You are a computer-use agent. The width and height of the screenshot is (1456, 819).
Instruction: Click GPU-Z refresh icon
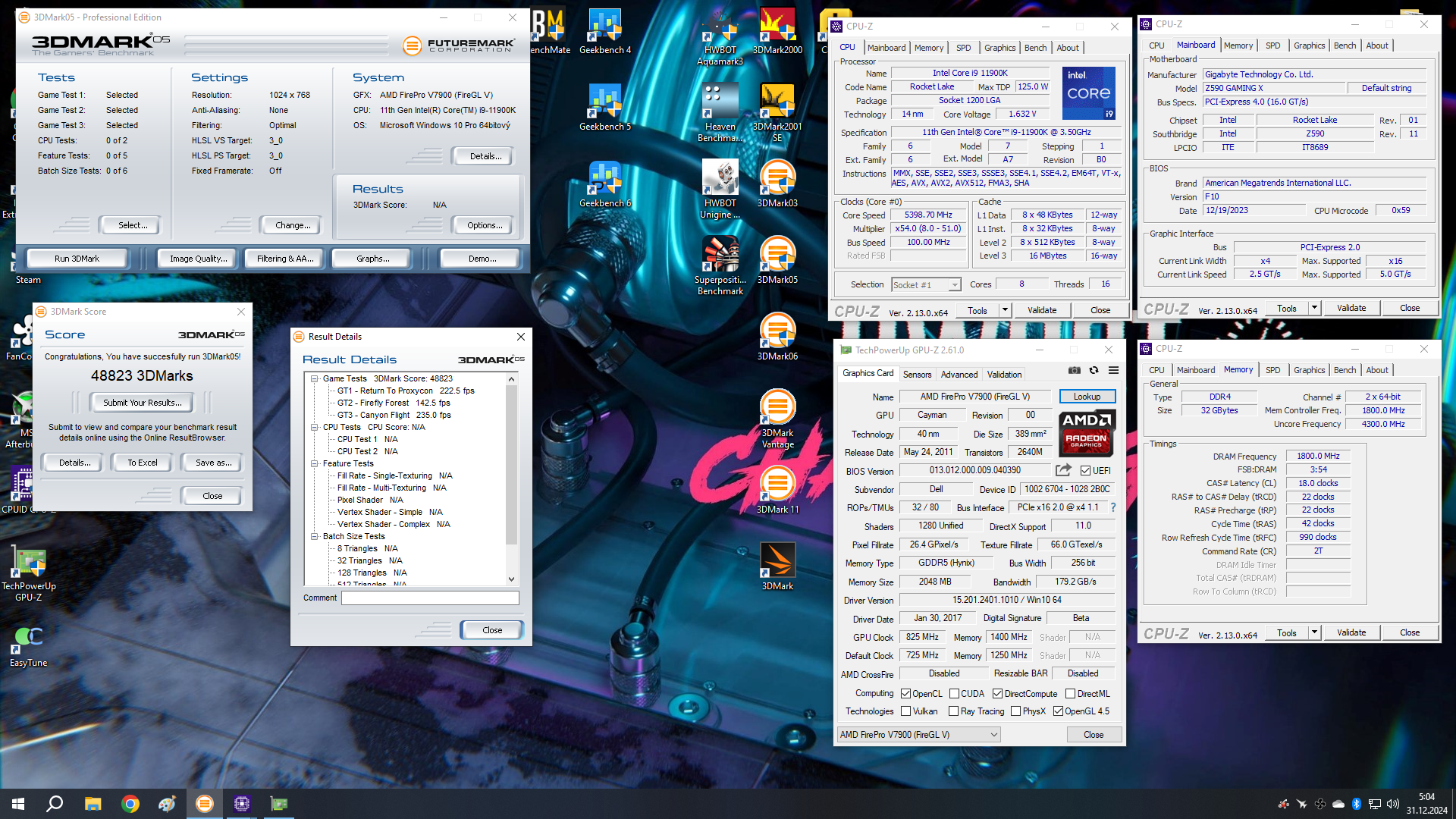point(1094,370)
